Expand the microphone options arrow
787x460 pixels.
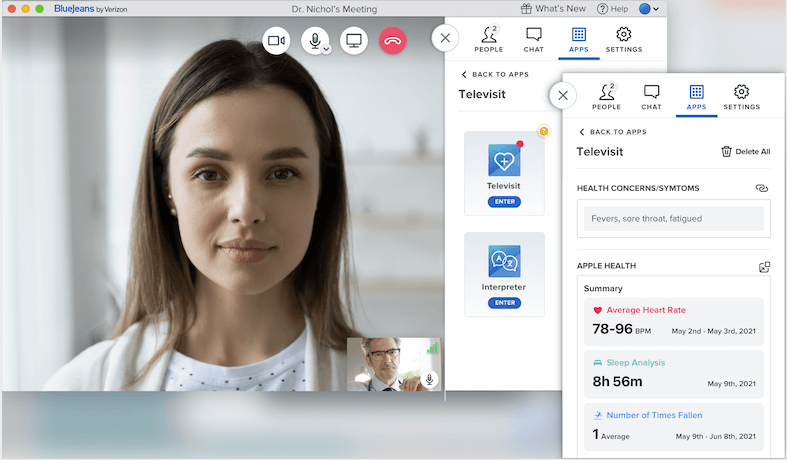(x=326, y=49)
